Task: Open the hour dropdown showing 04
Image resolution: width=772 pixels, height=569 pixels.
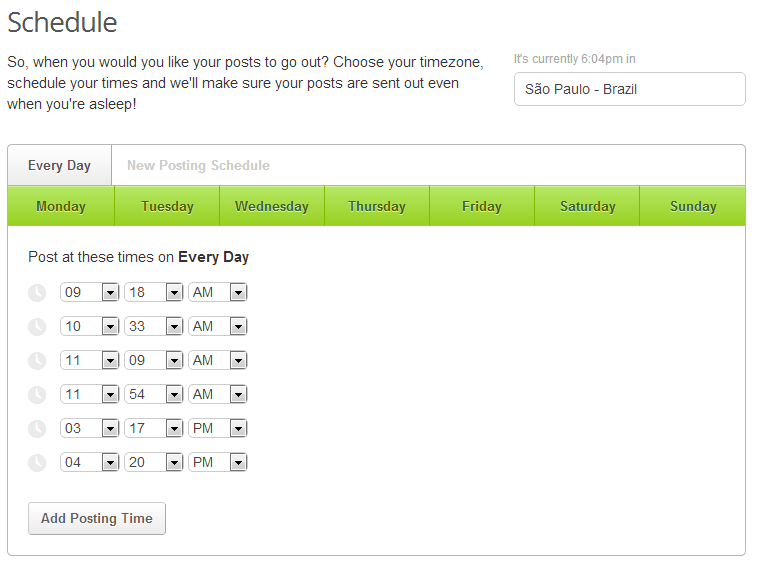Action: [x=90, y=463]
